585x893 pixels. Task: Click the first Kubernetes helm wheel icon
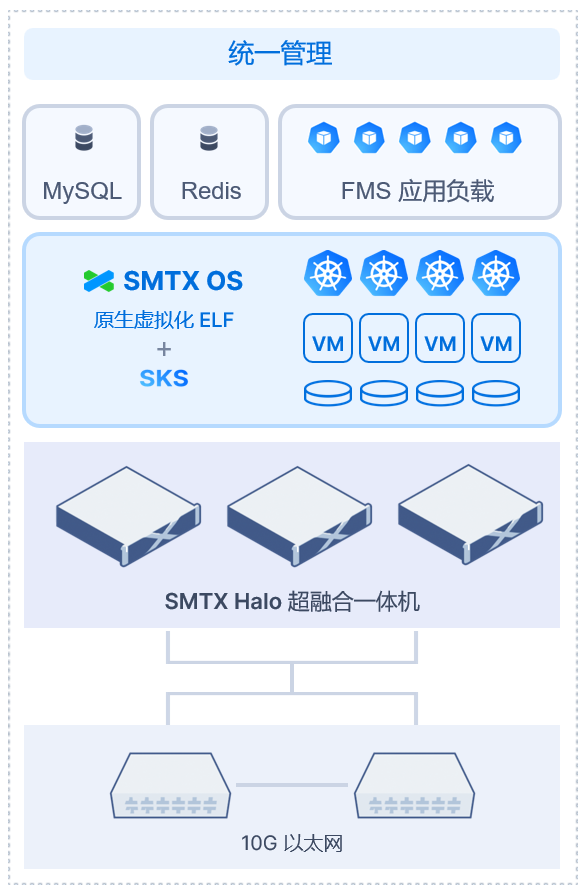click(x=328, y=273)
